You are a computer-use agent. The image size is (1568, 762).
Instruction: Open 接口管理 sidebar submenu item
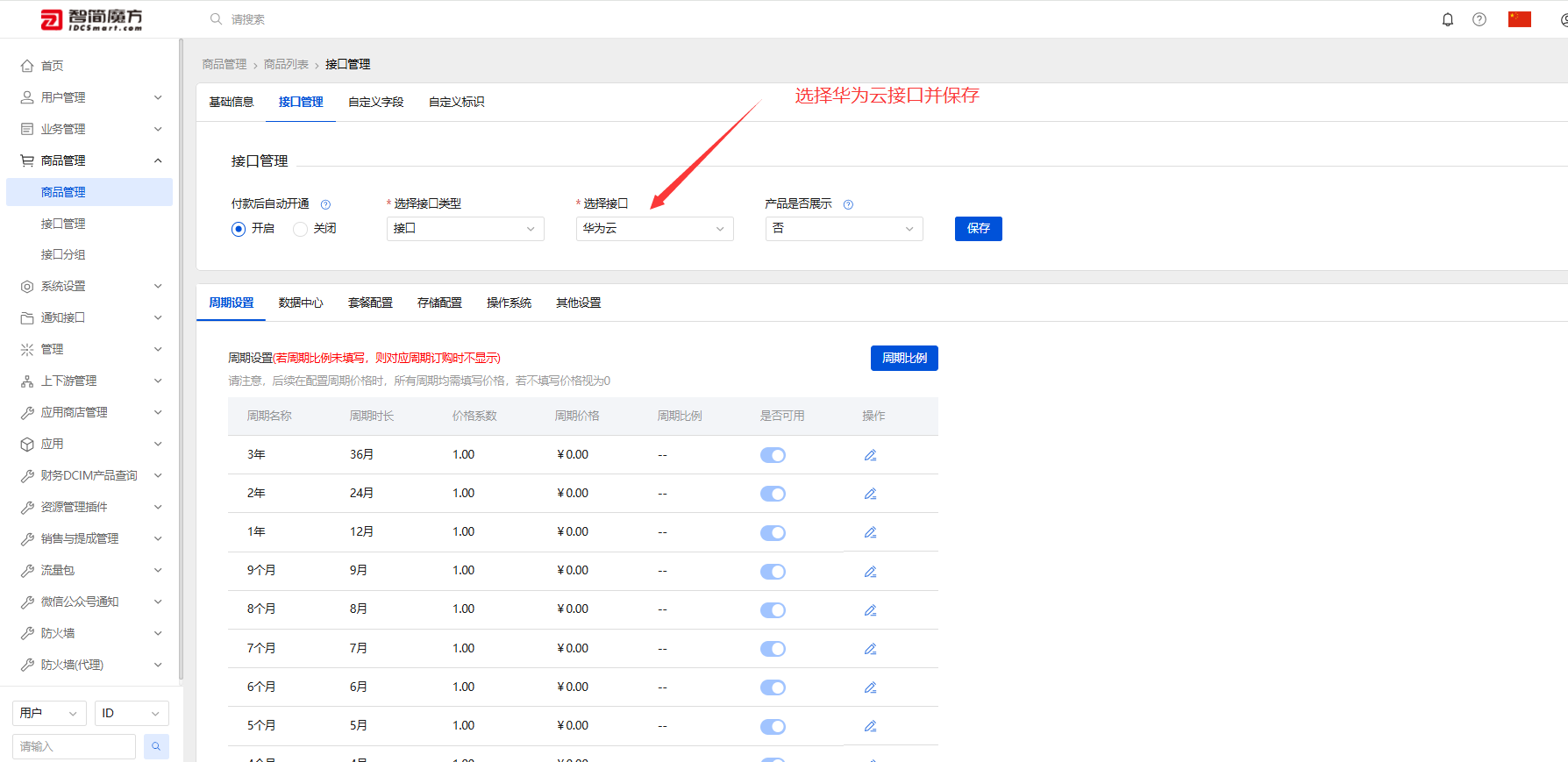(63, 224)
